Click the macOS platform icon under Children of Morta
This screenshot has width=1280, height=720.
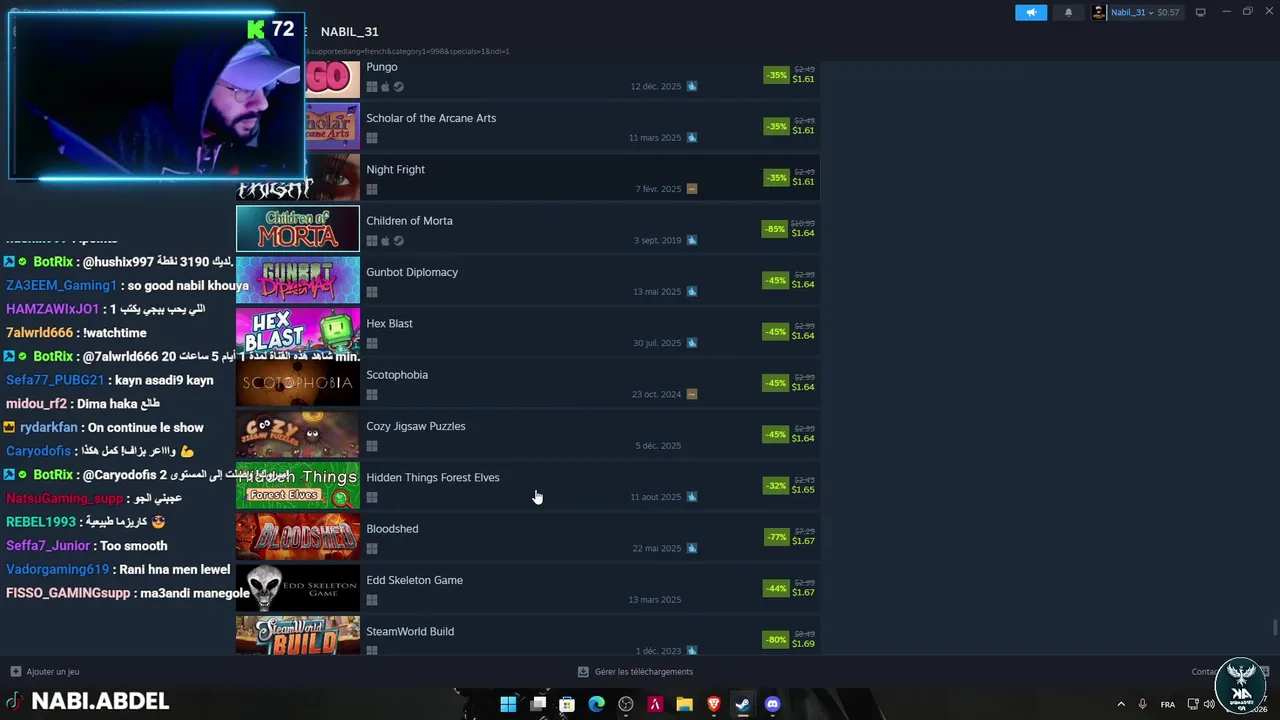click(x=385, y=241)
